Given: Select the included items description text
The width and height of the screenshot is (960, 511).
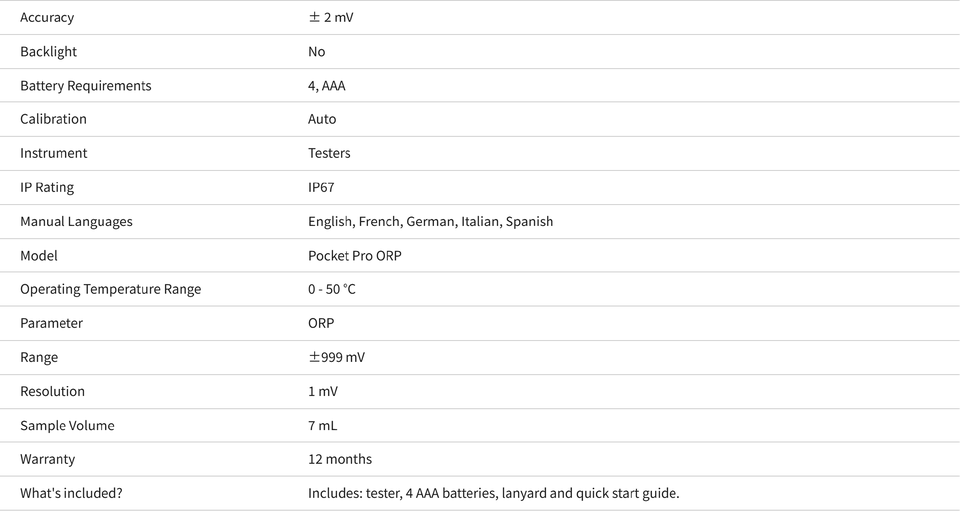Looking at the screenshot, I should pos(493,493).
